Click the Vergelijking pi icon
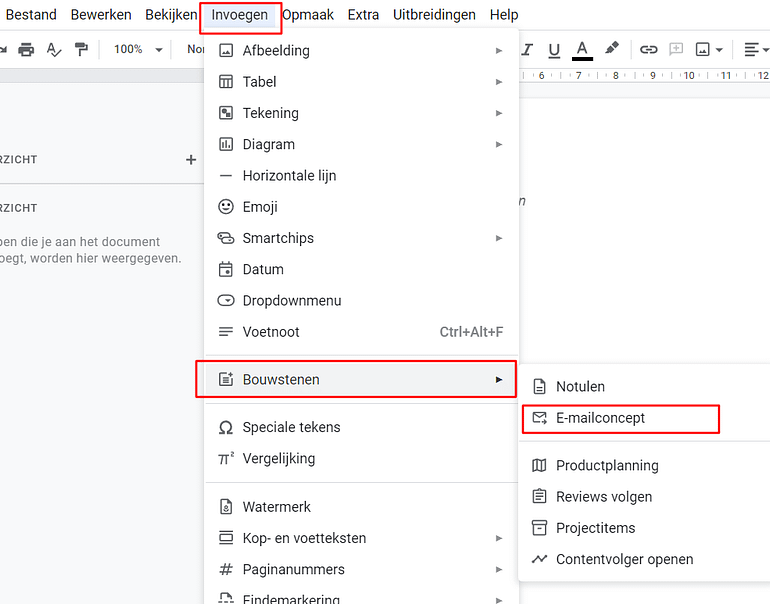Image resolution: width=770 pixels, height=604 pixels. (x=226, y=459)
